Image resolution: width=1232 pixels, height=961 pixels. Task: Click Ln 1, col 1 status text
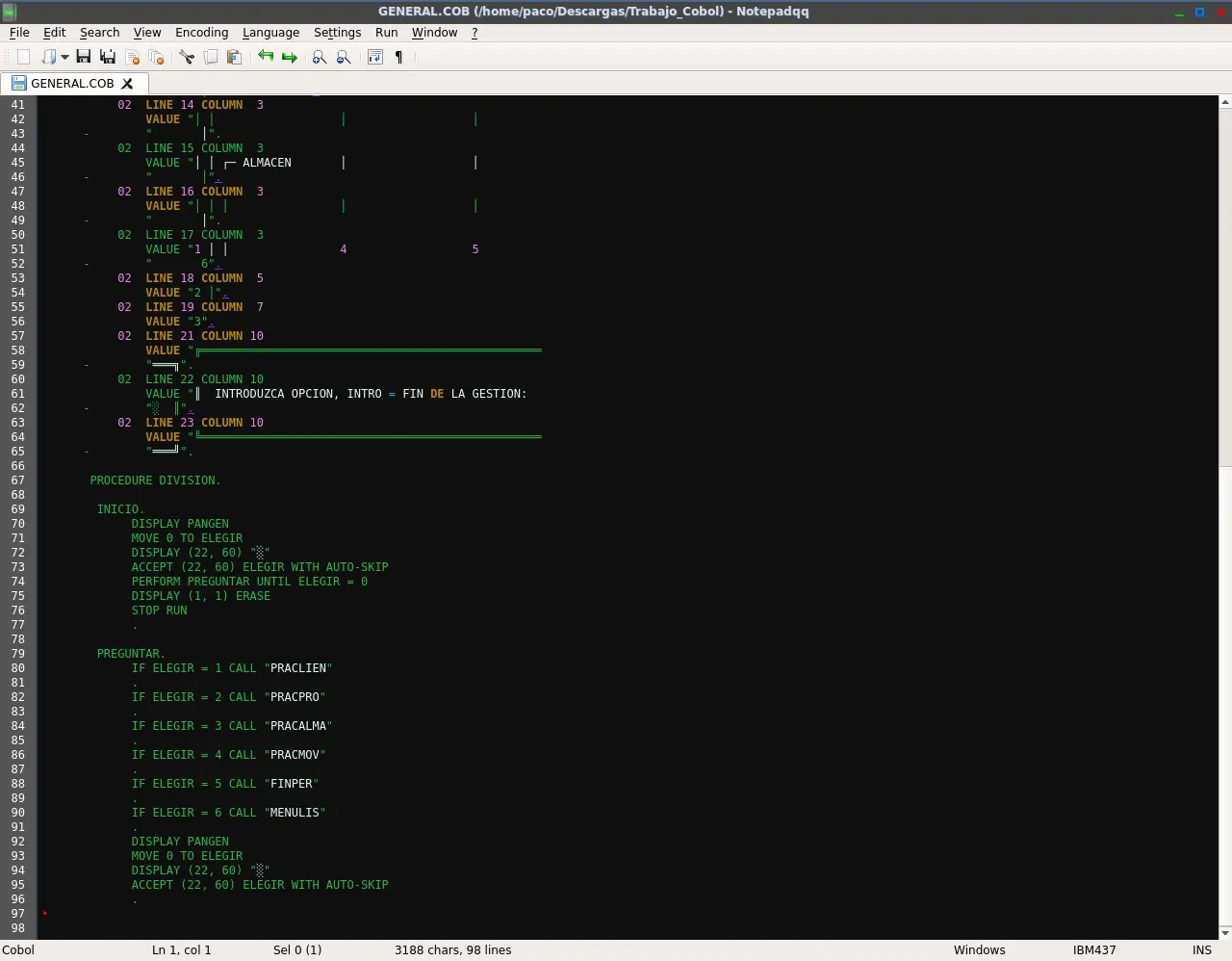tap(181, 949)
